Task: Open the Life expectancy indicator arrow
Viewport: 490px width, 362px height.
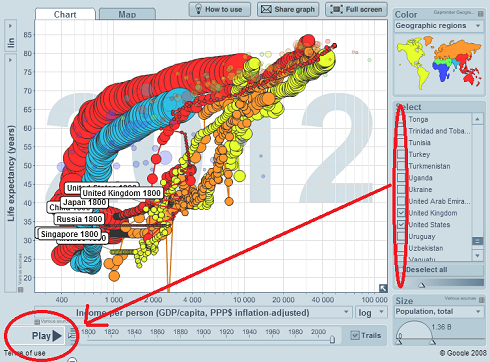Action: 10,60
